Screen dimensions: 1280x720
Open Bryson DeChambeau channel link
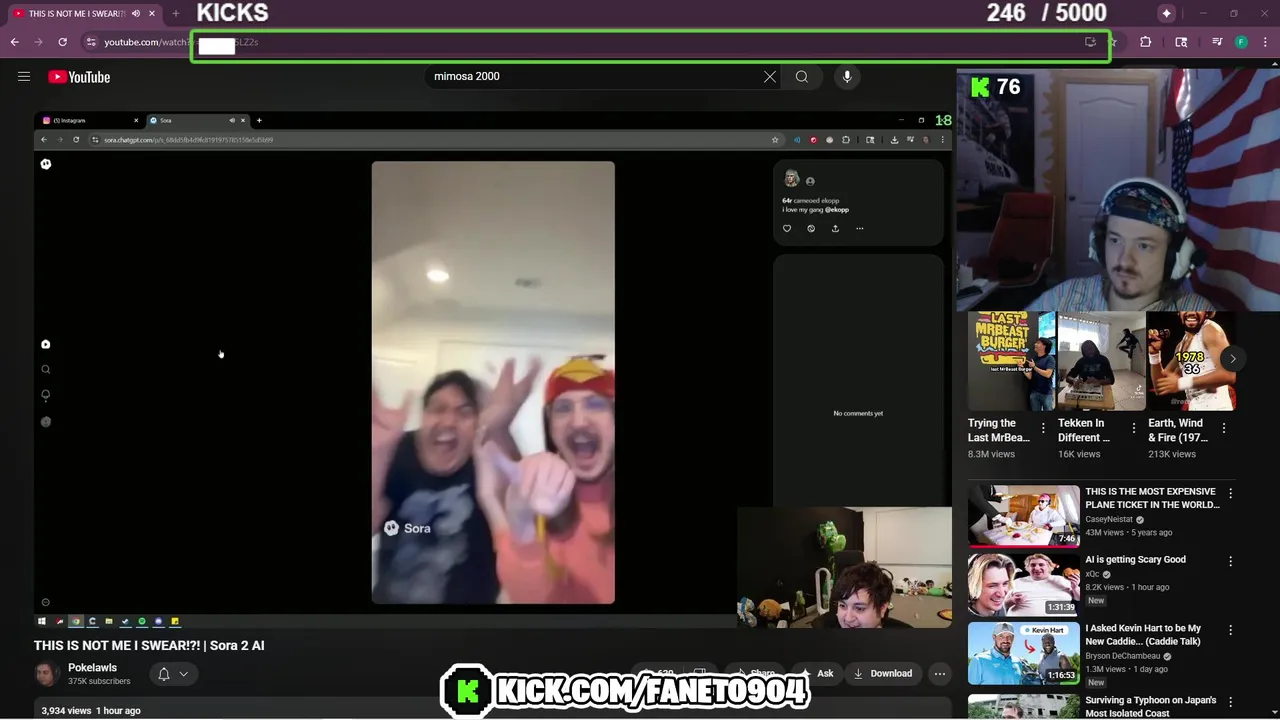pos(1125,656)
